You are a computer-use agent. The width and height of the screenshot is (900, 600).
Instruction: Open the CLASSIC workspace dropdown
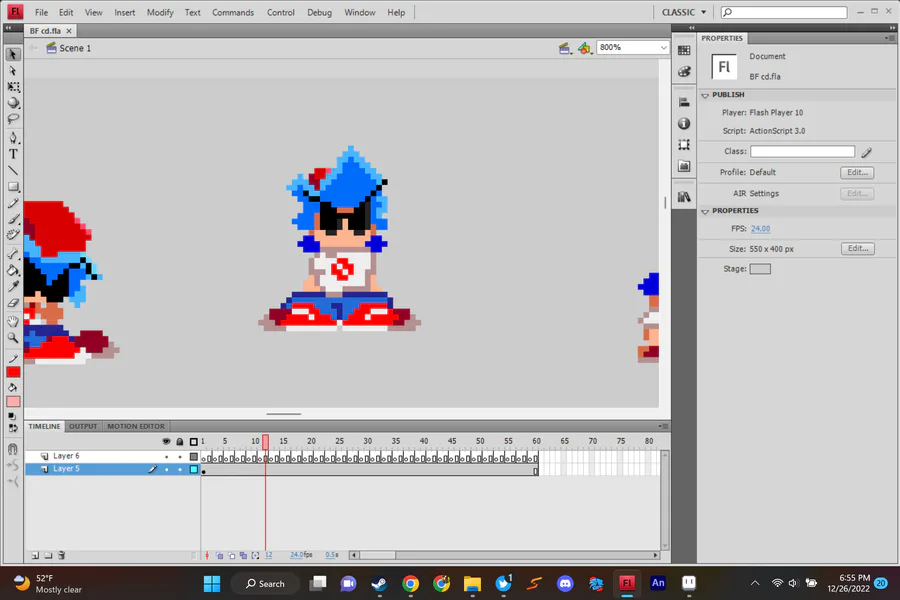(x=684, y=13)
